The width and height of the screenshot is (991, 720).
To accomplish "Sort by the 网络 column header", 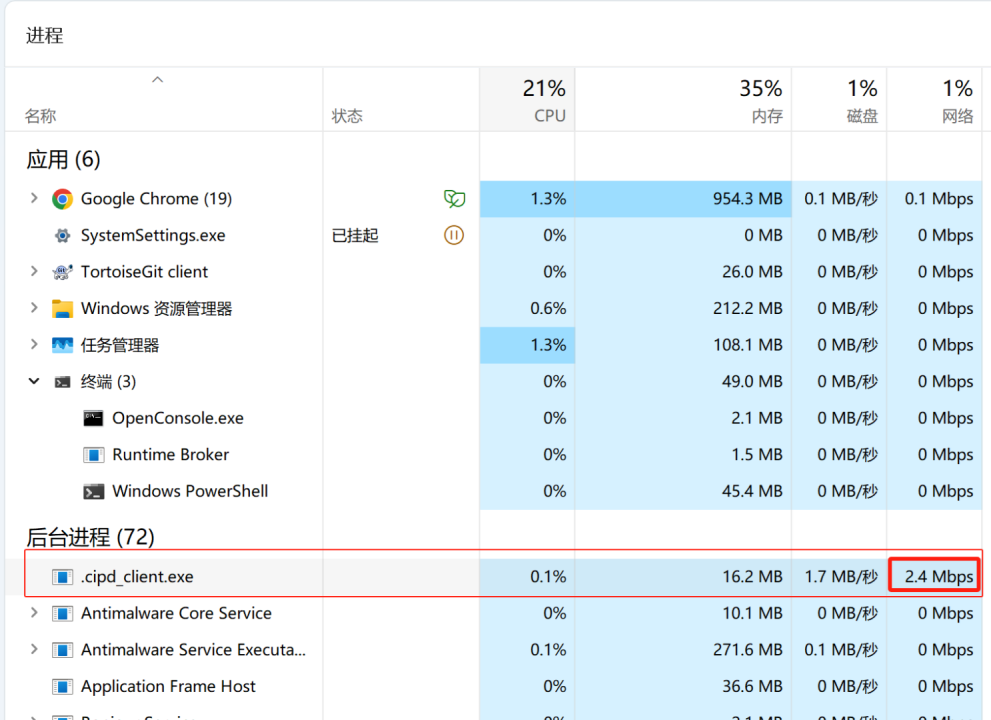I will [935, 99].
